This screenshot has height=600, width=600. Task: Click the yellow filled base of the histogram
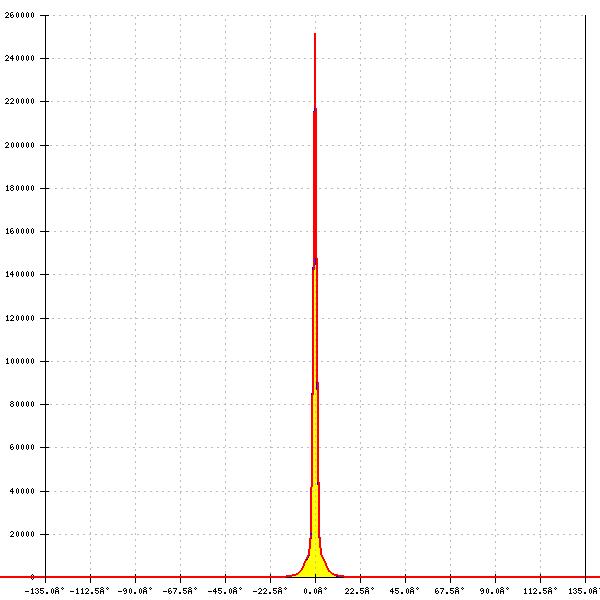click(315, 560)
